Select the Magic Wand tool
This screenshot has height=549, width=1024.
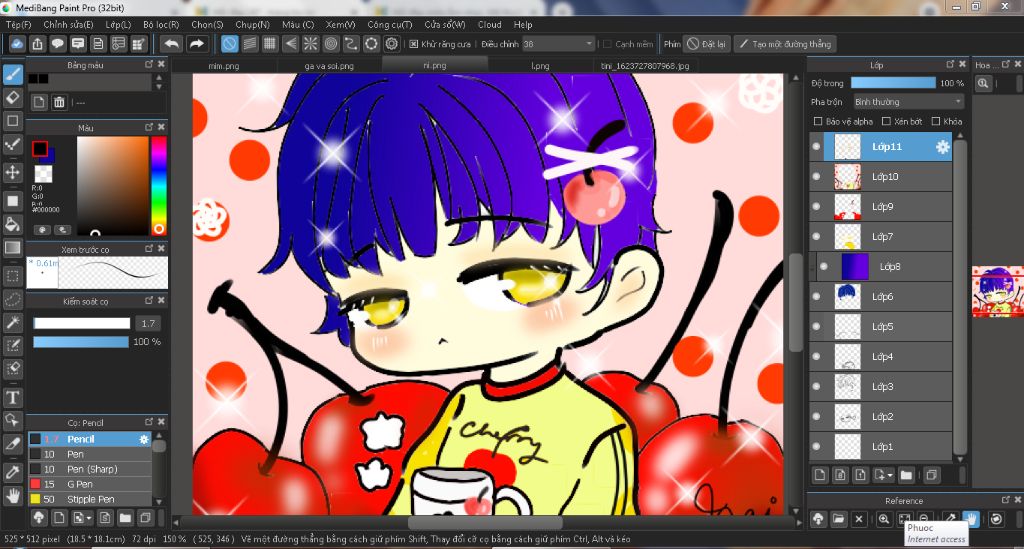pyautogui.click(x=12, y=322)
